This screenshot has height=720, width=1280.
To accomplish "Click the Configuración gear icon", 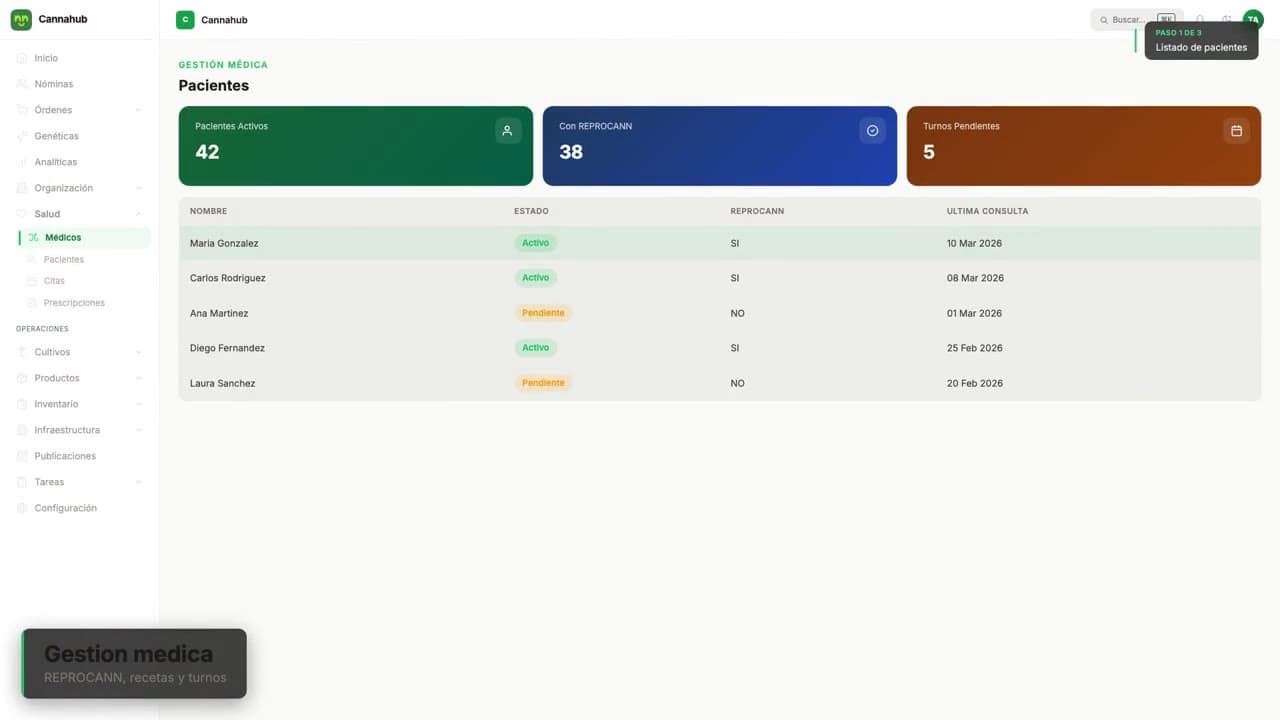I will [x=22, y=508].
